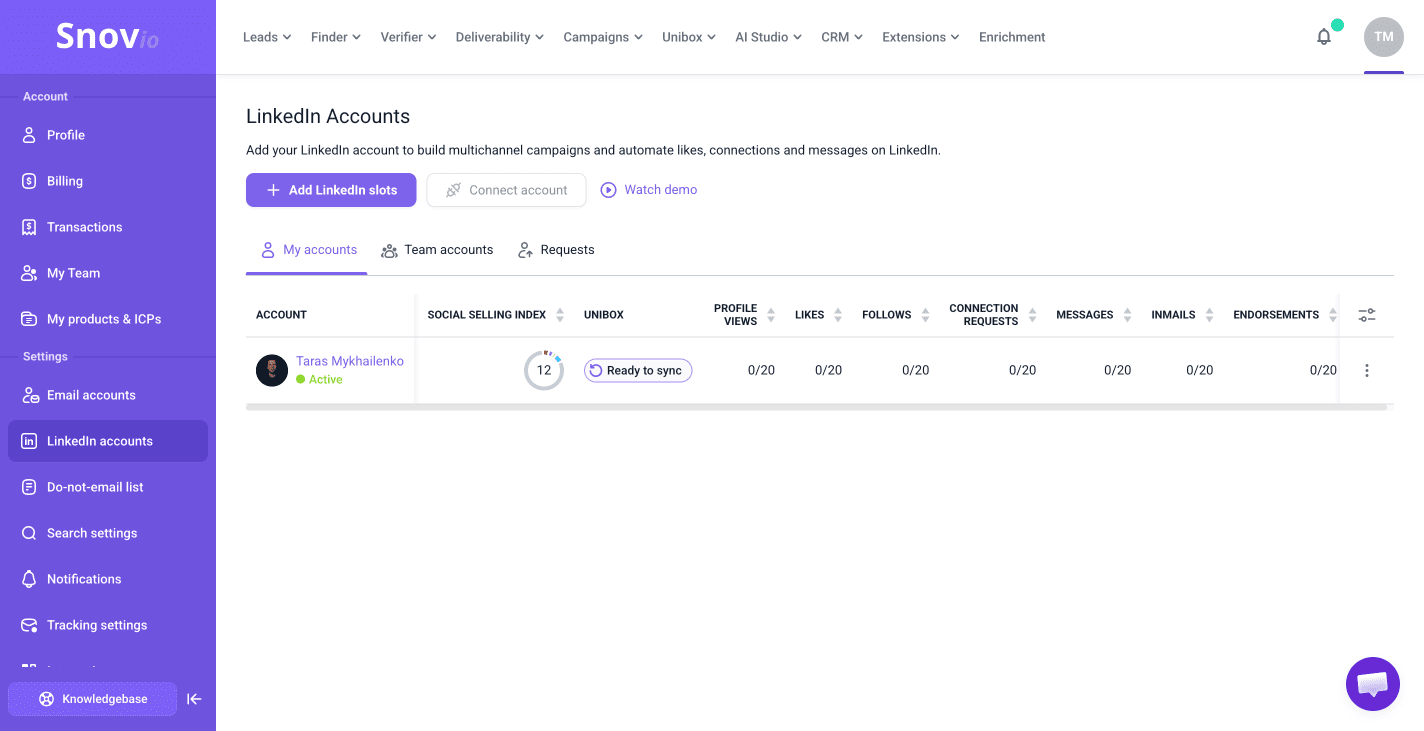The image size is (1424, 731).
Task: Click the TM user avatar
Action: 1383,37
